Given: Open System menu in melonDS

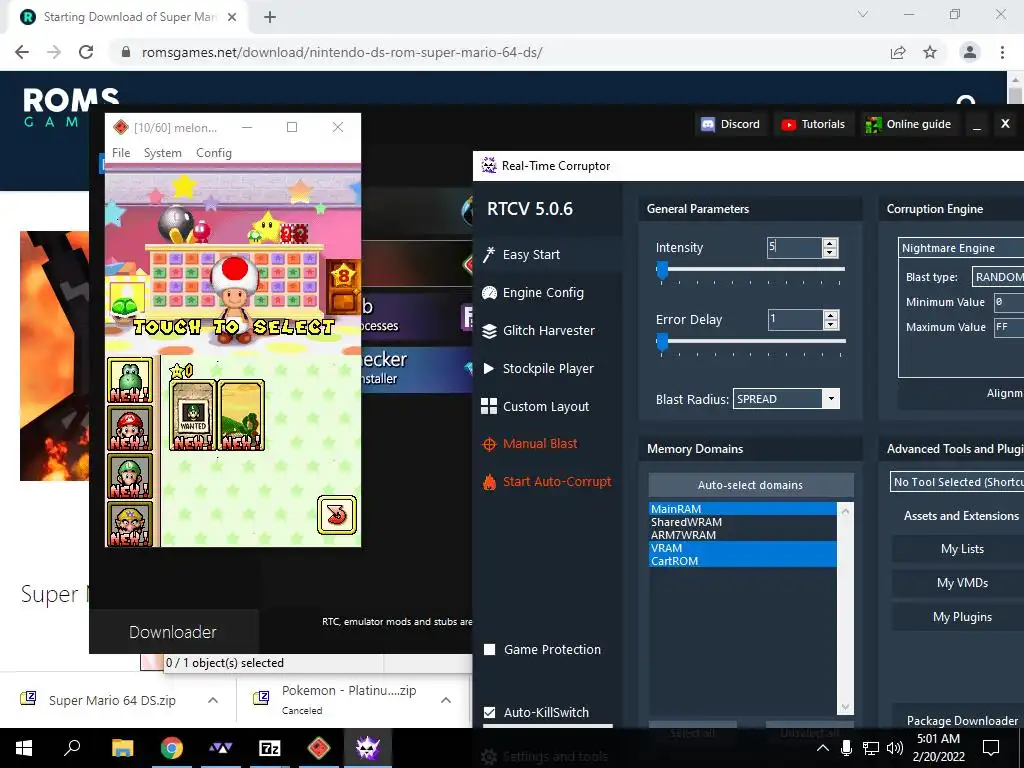Looking at the screenshot, I should tap(163, 153).
